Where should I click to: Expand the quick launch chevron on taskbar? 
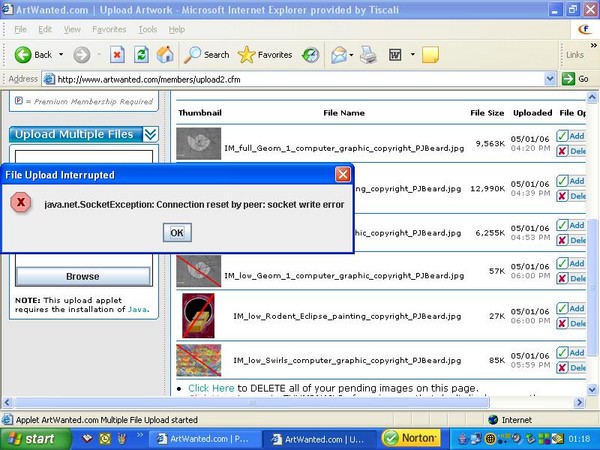pyautogui.click(x=140, y=435)
